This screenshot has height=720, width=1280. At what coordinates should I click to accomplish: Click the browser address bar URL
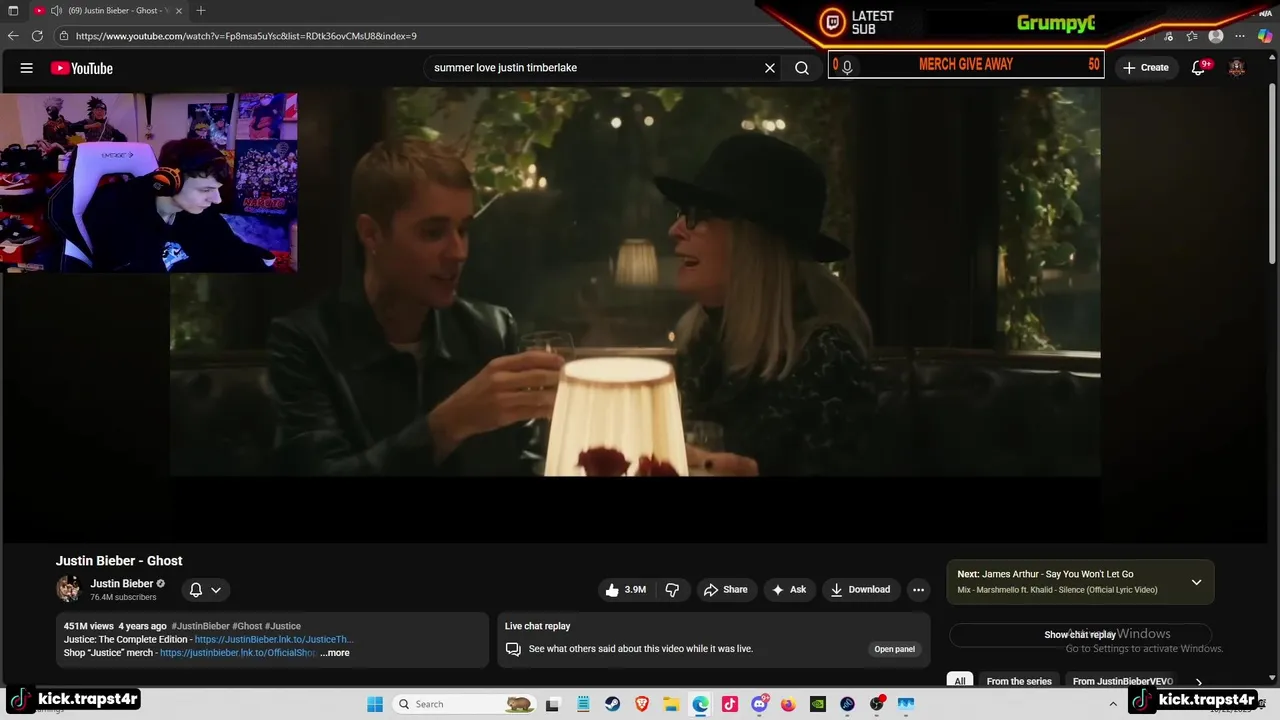point(246,36)
